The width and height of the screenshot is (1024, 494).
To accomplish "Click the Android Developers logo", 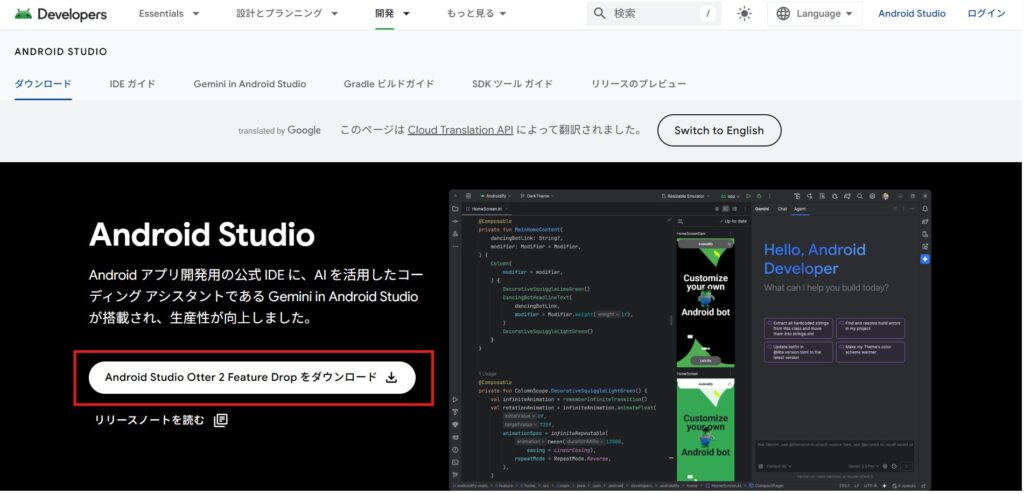I will (61, 14).
